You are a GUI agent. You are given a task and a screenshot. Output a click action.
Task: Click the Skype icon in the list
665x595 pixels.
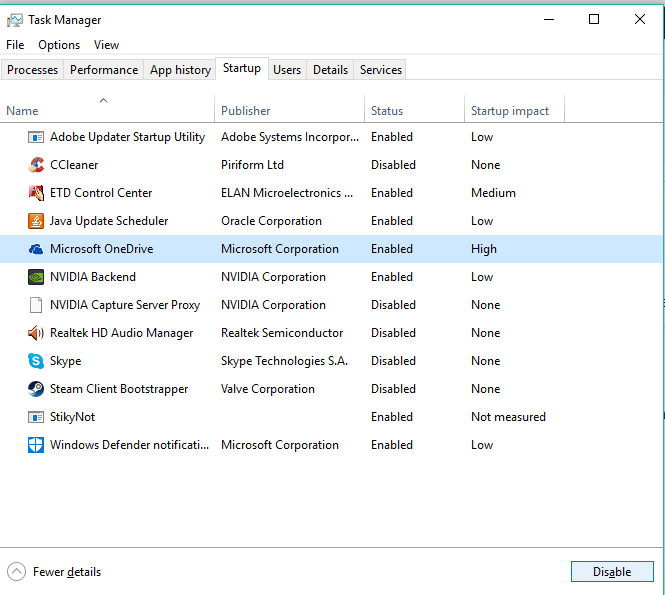point(36,361)
